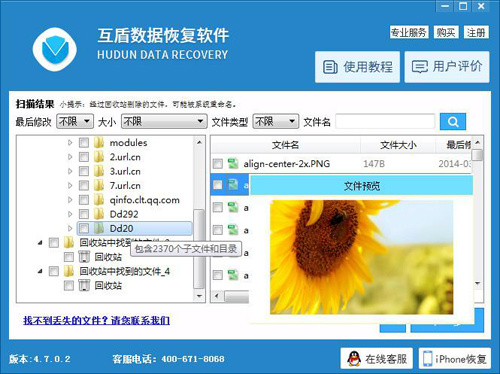
Task: Click the document icon in 使用教程
Action: point(330,67)
